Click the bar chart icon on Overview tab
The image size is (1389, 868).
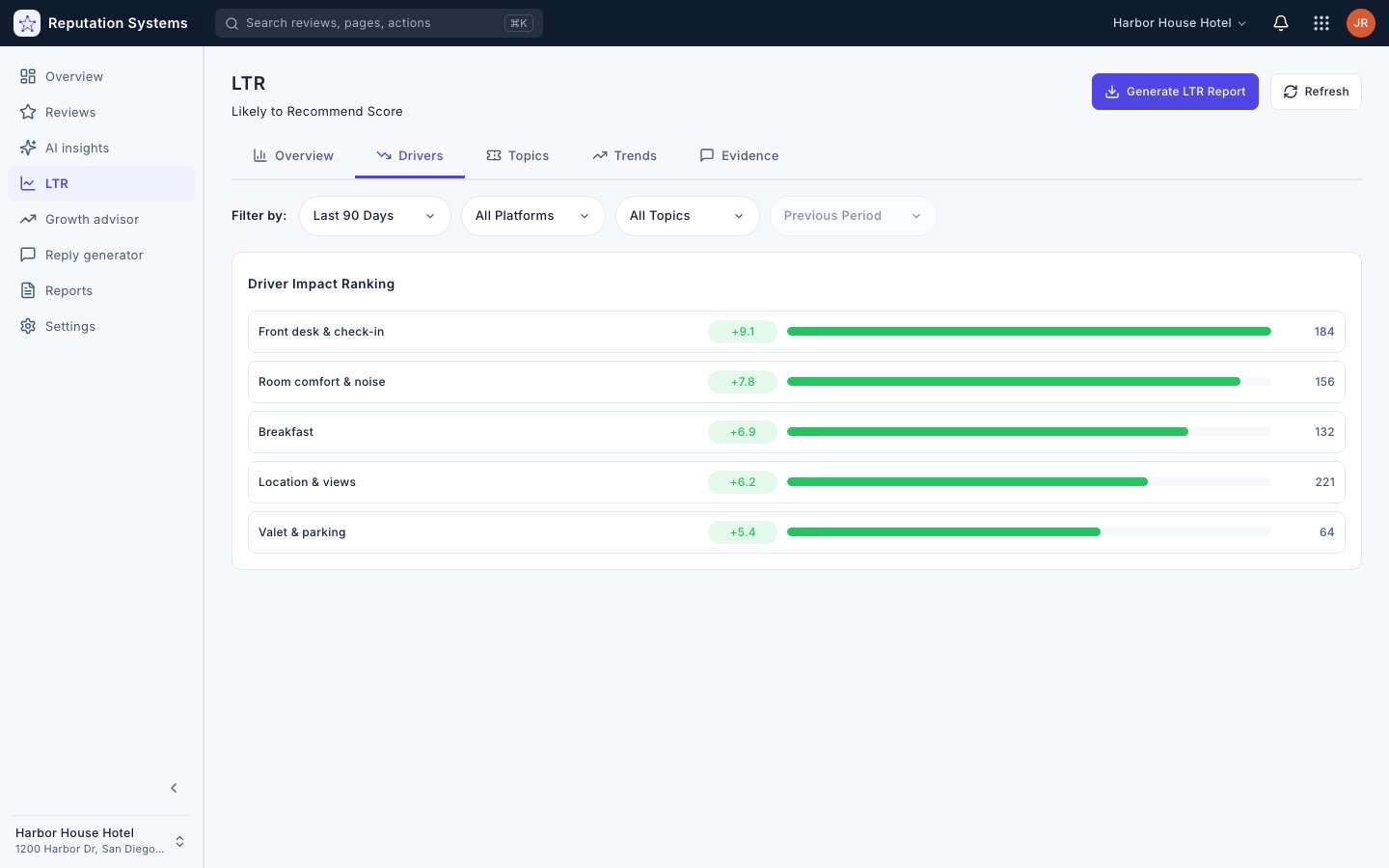(x=260, y=155)
